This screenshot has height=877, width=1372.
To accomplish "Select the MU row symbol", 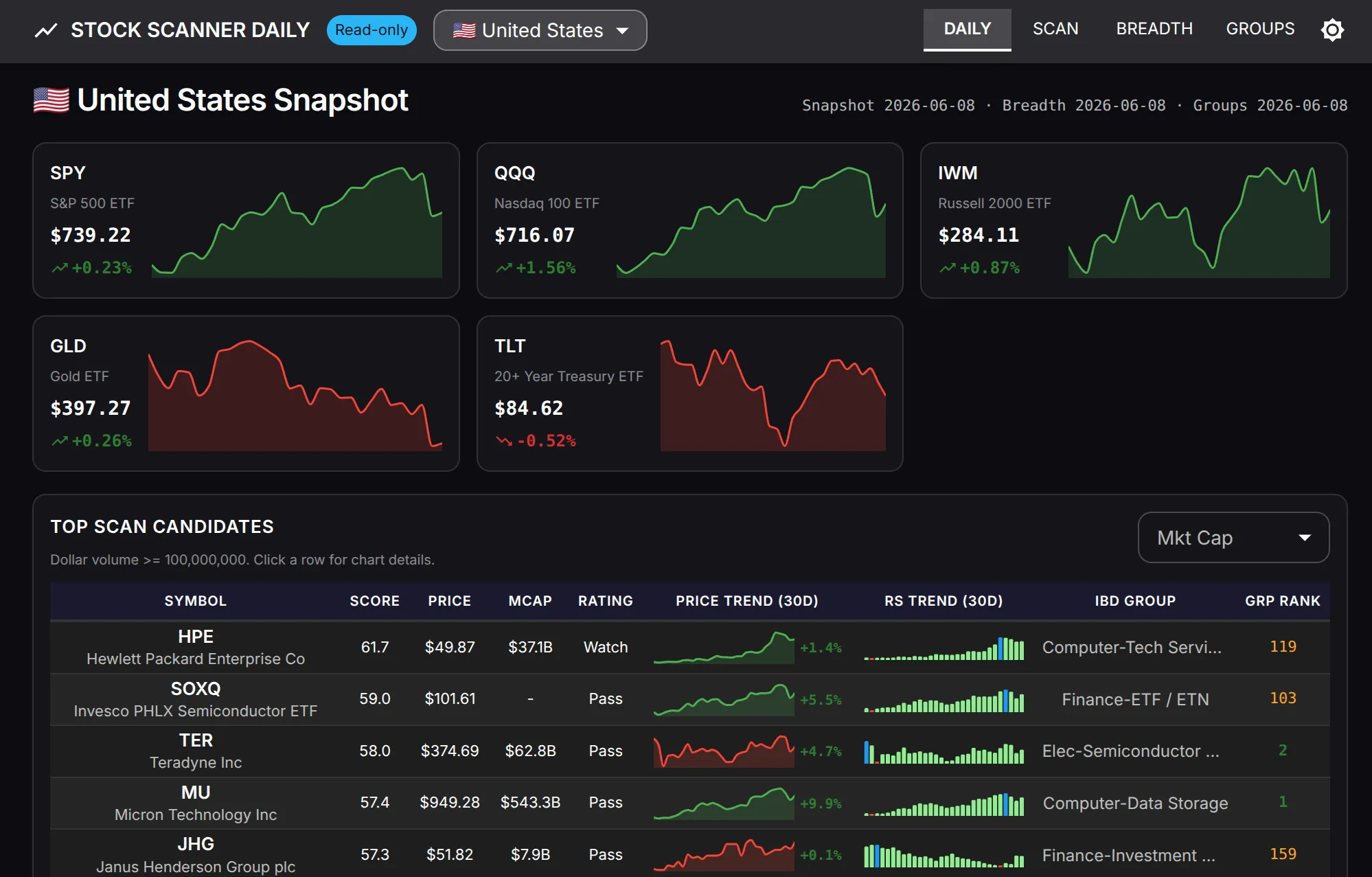I will click(196, 793).
